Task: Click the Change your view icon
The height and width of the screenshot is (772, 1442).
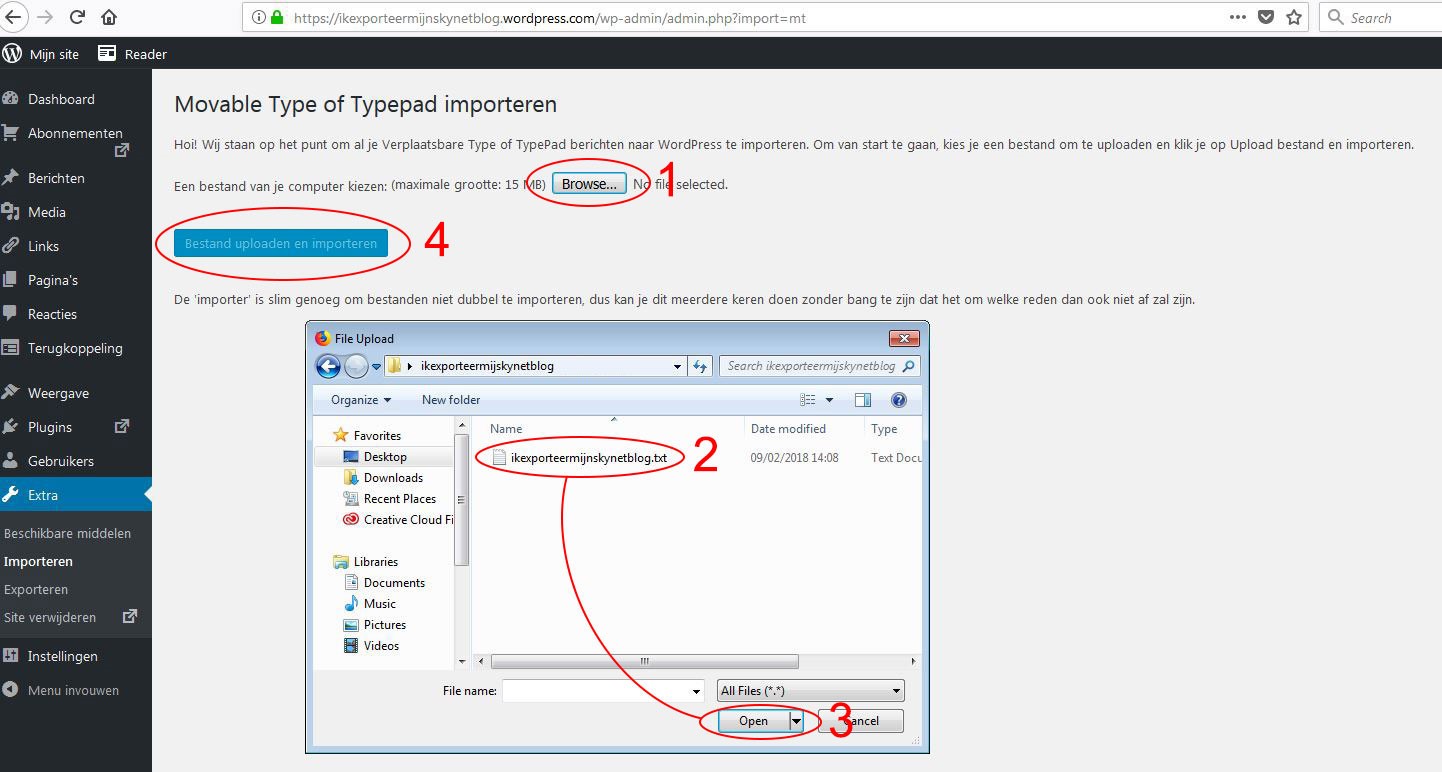Action: point(809,400)
